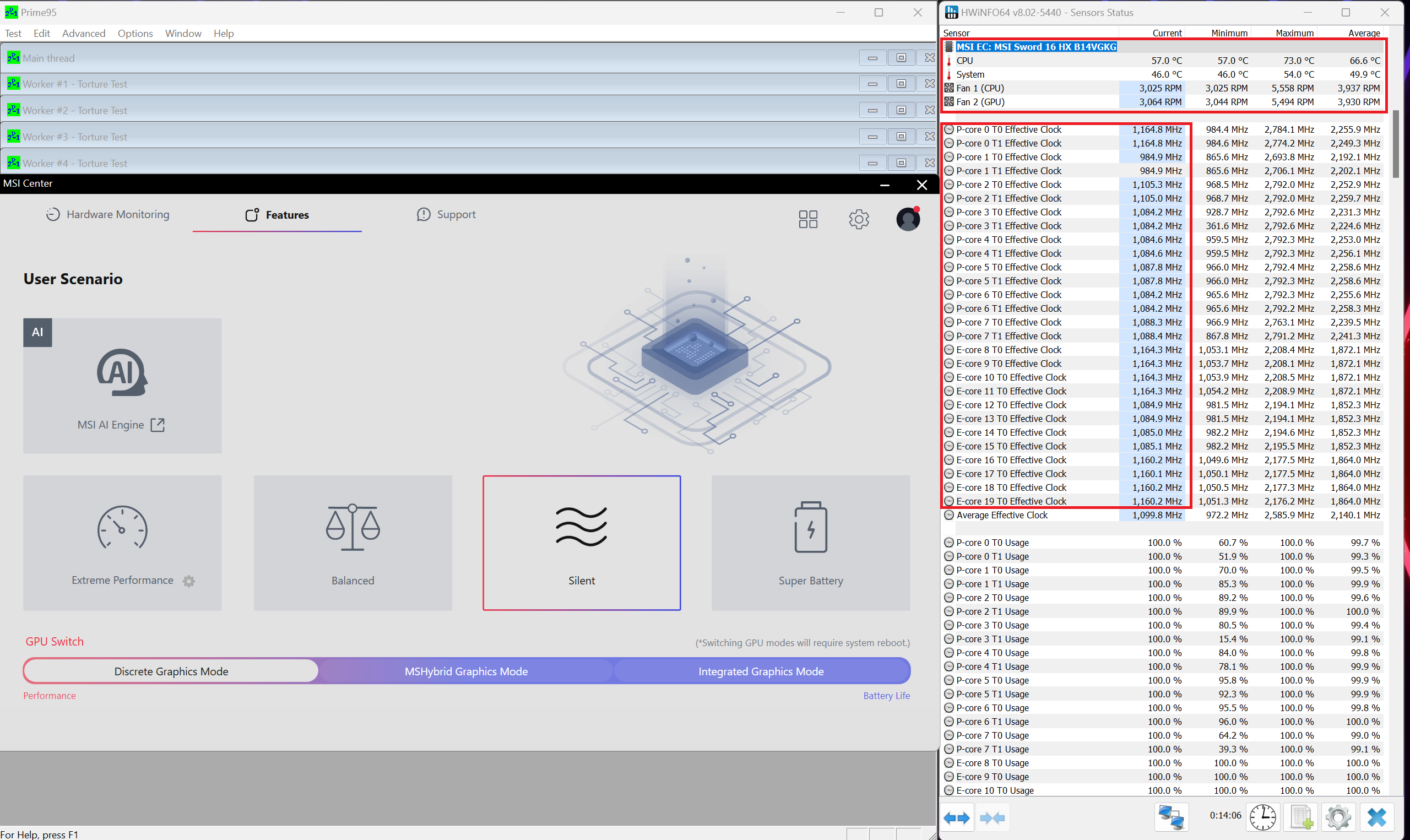Click the GPU Switch heading

click(x=55, y=641)
